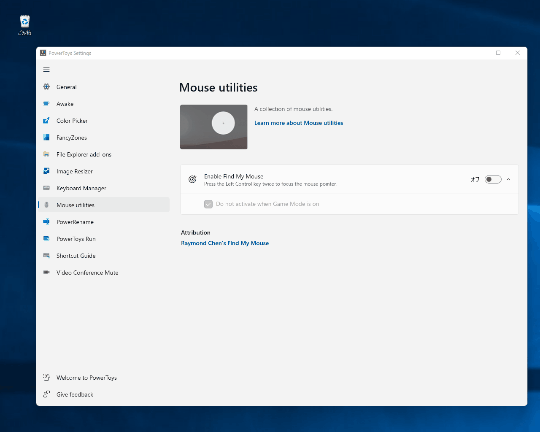The image size is (540, 432).
Task: Open Raymond Chen's Find My Mouse link
Action: click(x=225, y=243)
